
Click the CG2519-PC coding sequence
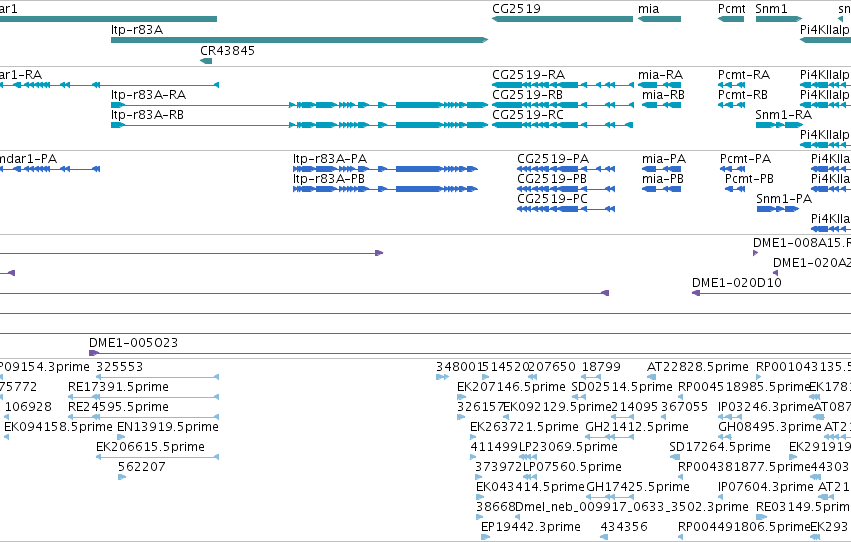(566, 209)
